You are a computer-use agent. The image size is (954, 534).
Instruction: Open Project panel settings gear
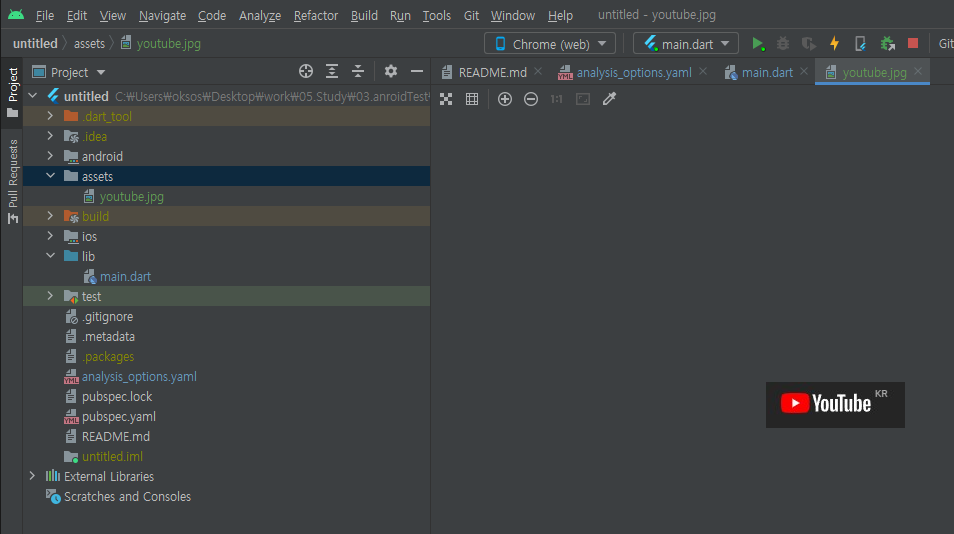(391, 72)
